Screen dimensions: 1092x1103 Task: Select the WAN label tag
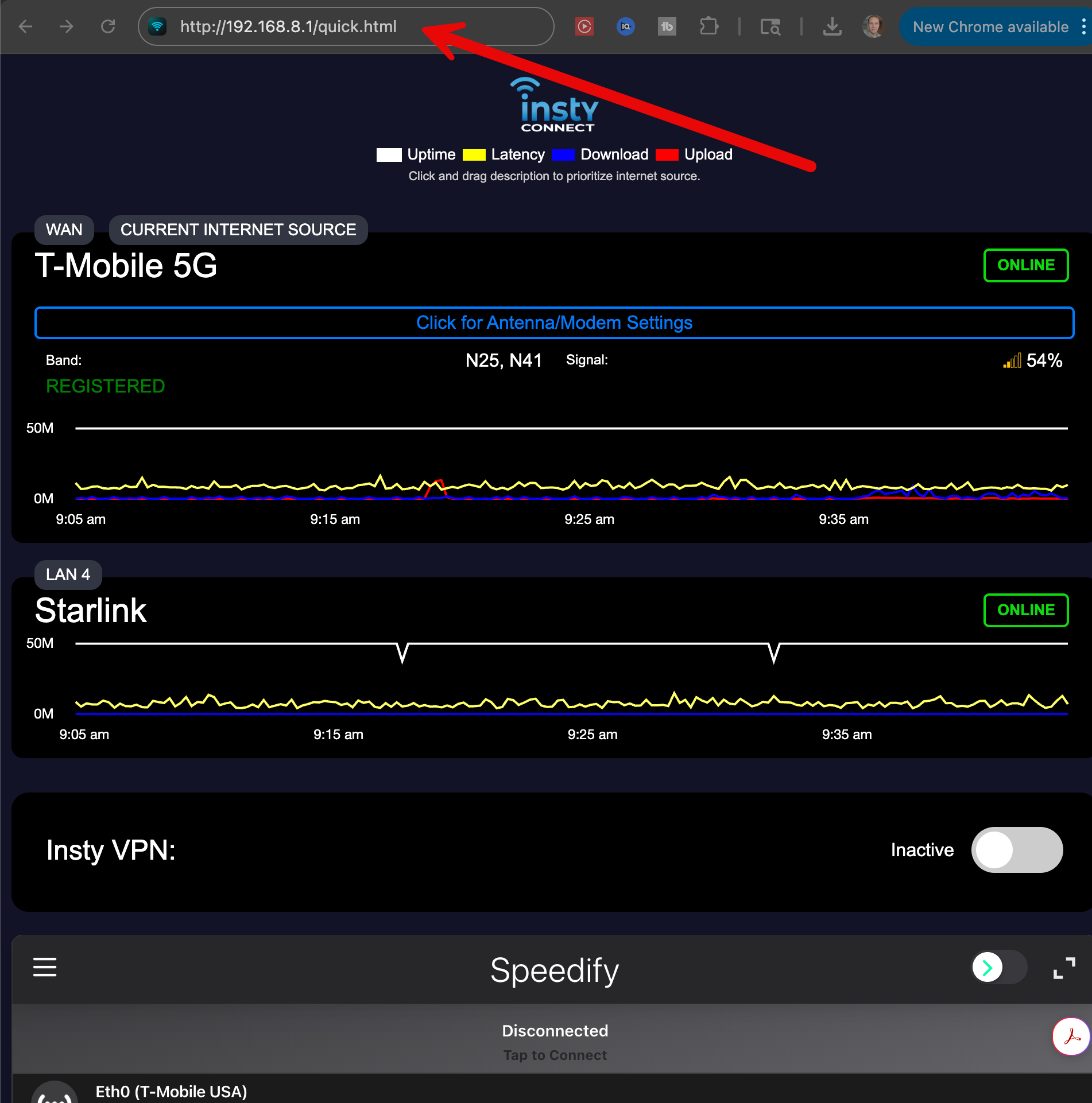point(64,230)
